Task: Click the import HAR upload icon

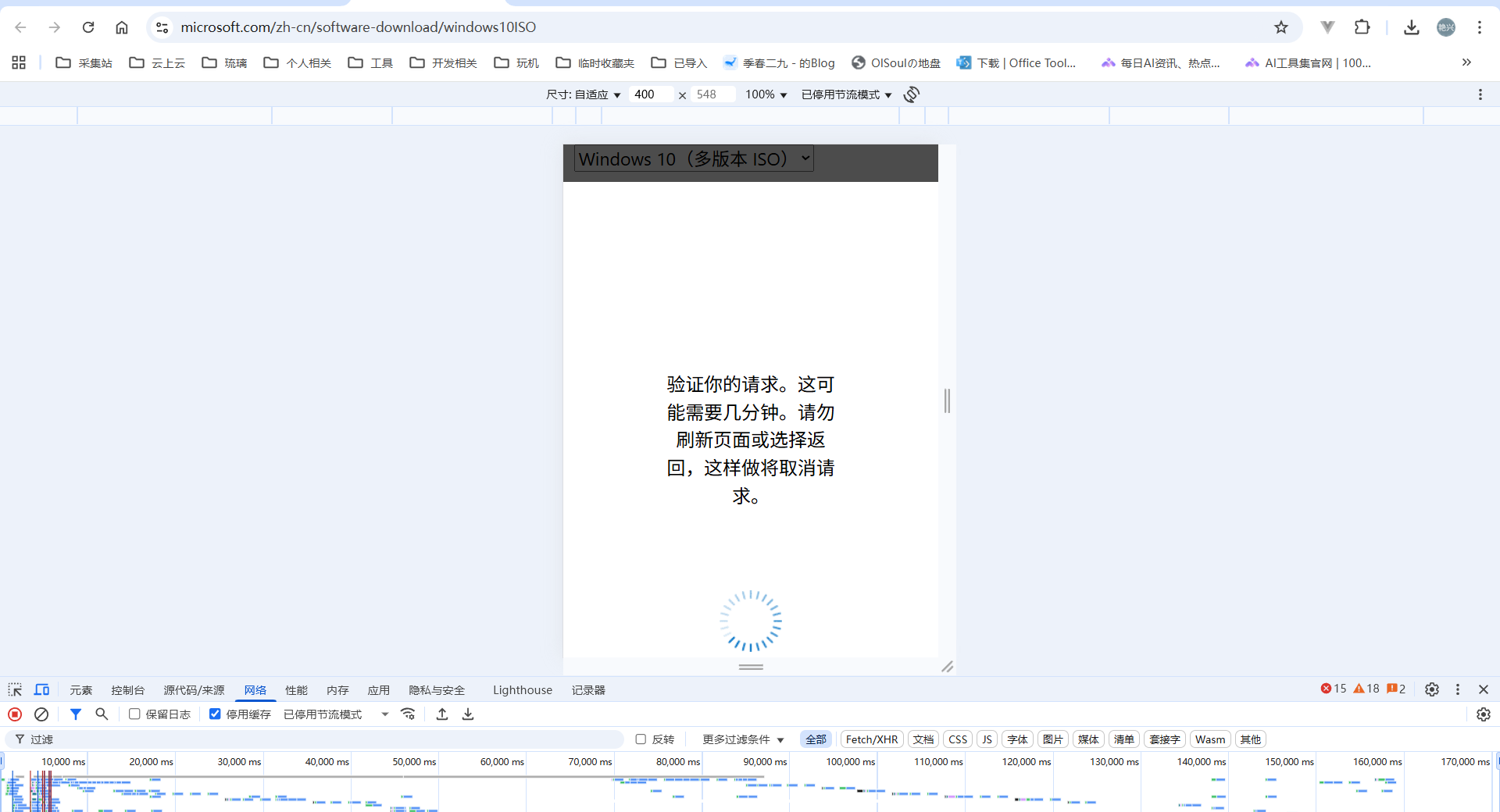Action: [x=442, y=714]
